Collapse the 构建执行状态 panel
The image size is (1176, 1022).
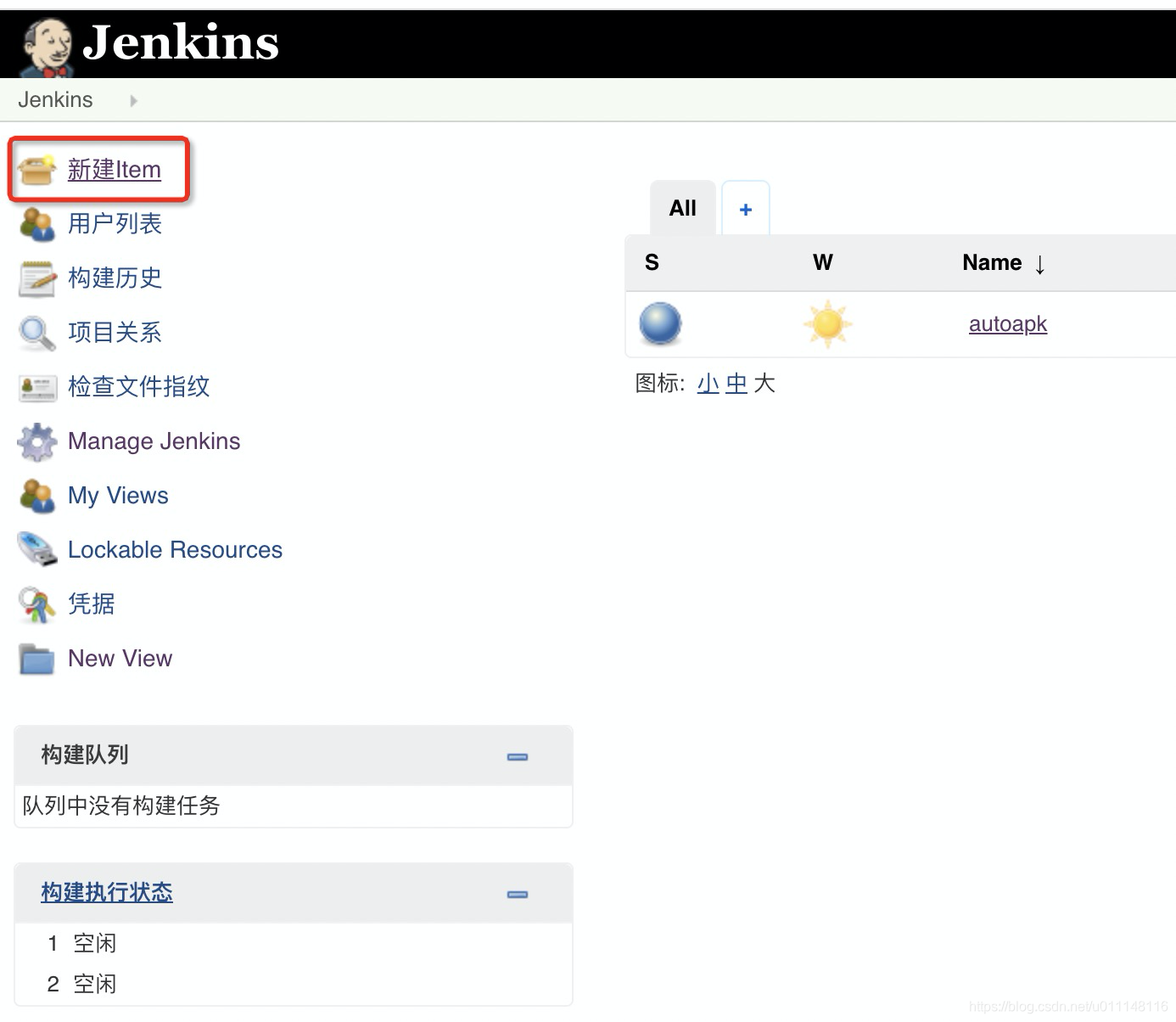[x=518, y=894]
